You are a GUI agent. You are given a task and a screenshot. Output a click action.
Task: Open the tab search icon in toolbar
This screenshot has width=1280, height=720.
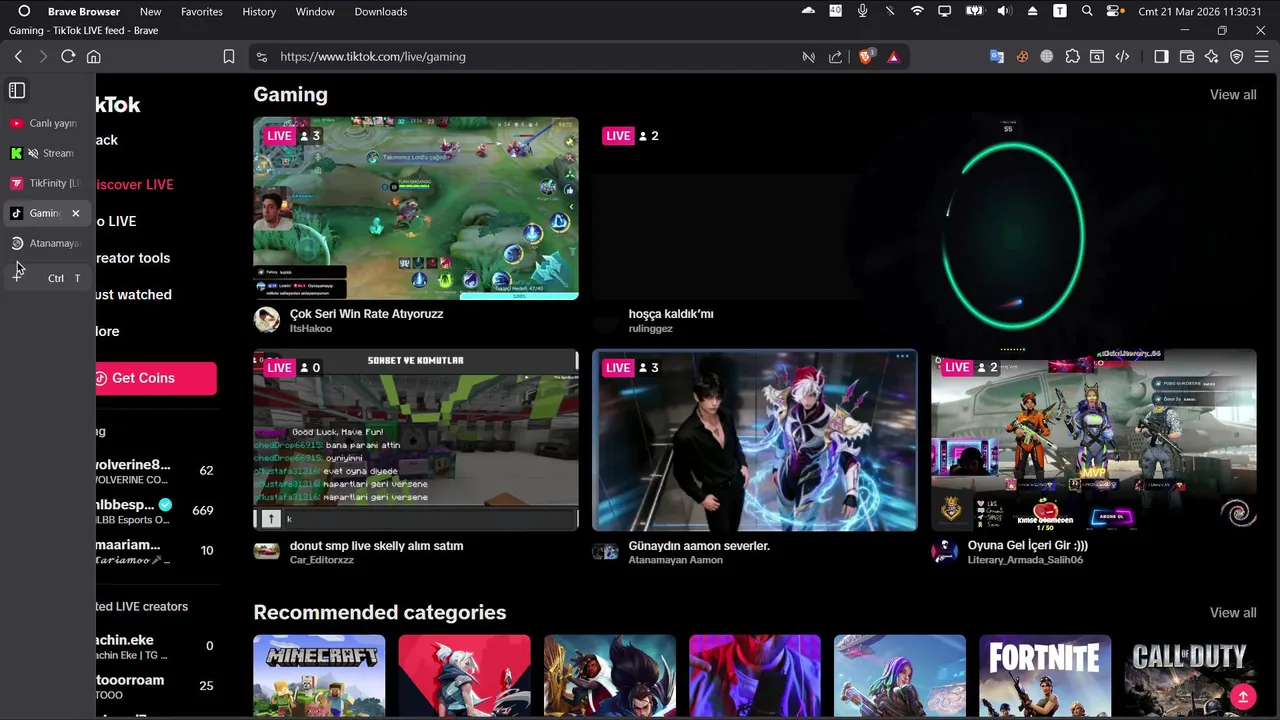(1097, 57)
